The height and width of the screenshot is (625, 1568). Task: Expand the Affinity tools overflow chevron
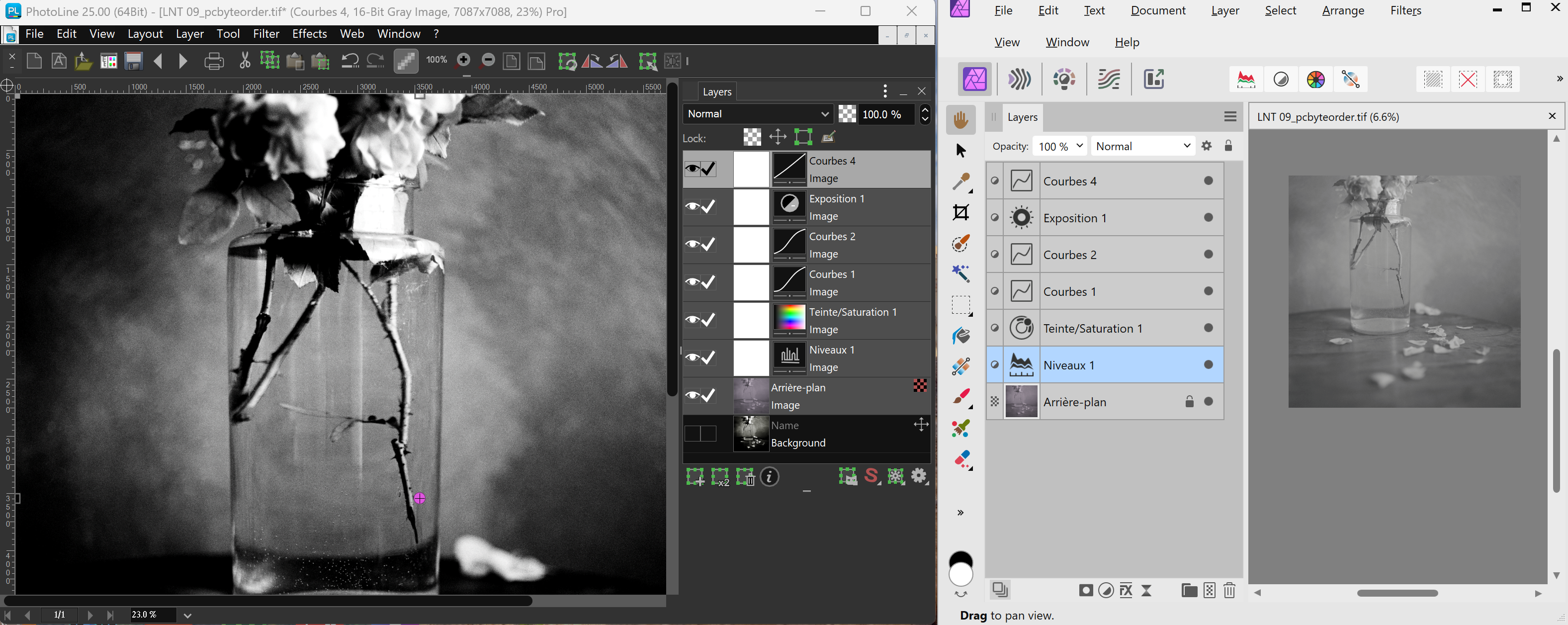click(x=960, y=513)
